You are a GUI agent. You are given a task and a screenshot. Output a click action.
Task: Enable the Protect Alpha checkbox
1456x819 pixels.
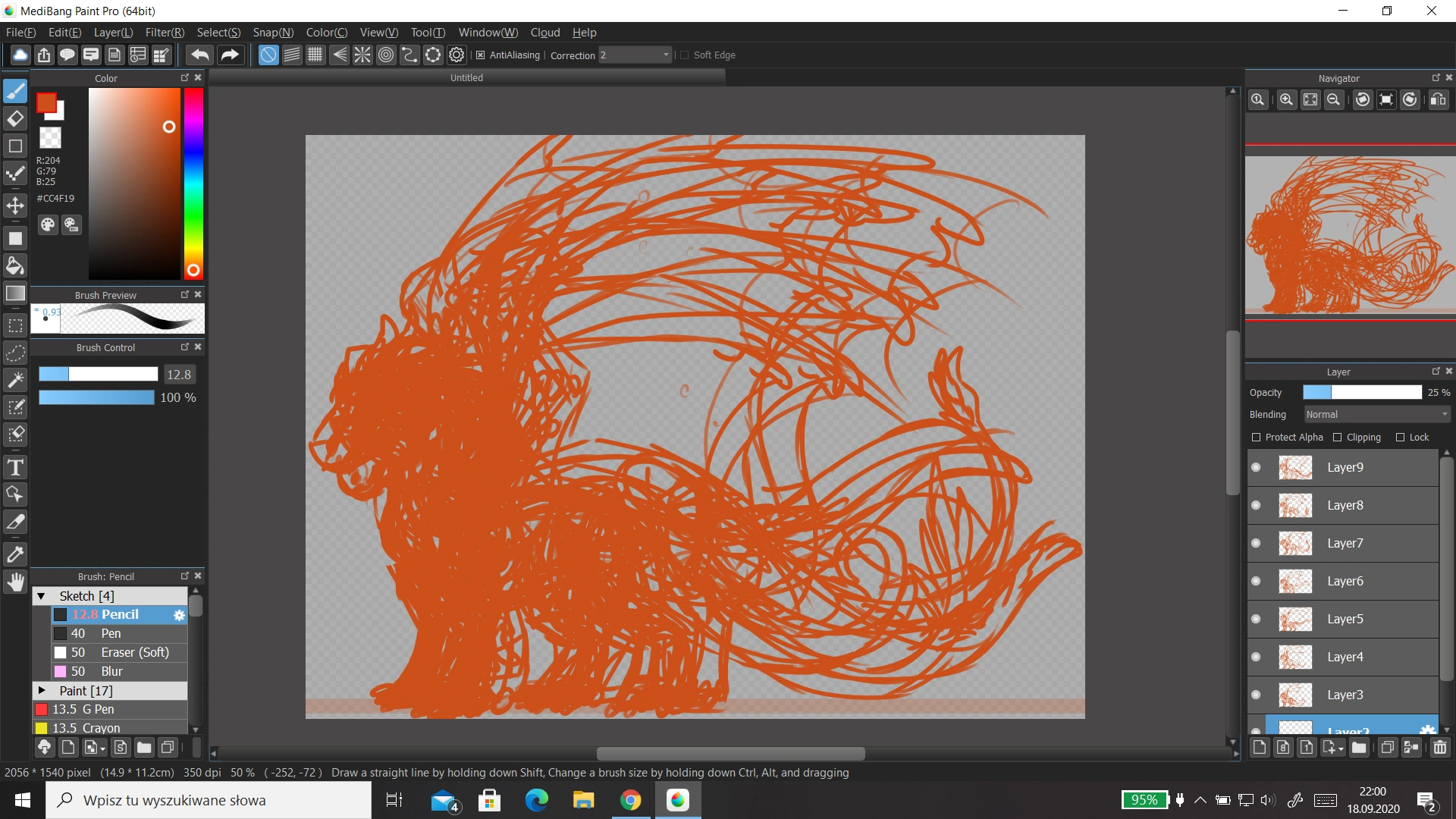coord(1256,437)
